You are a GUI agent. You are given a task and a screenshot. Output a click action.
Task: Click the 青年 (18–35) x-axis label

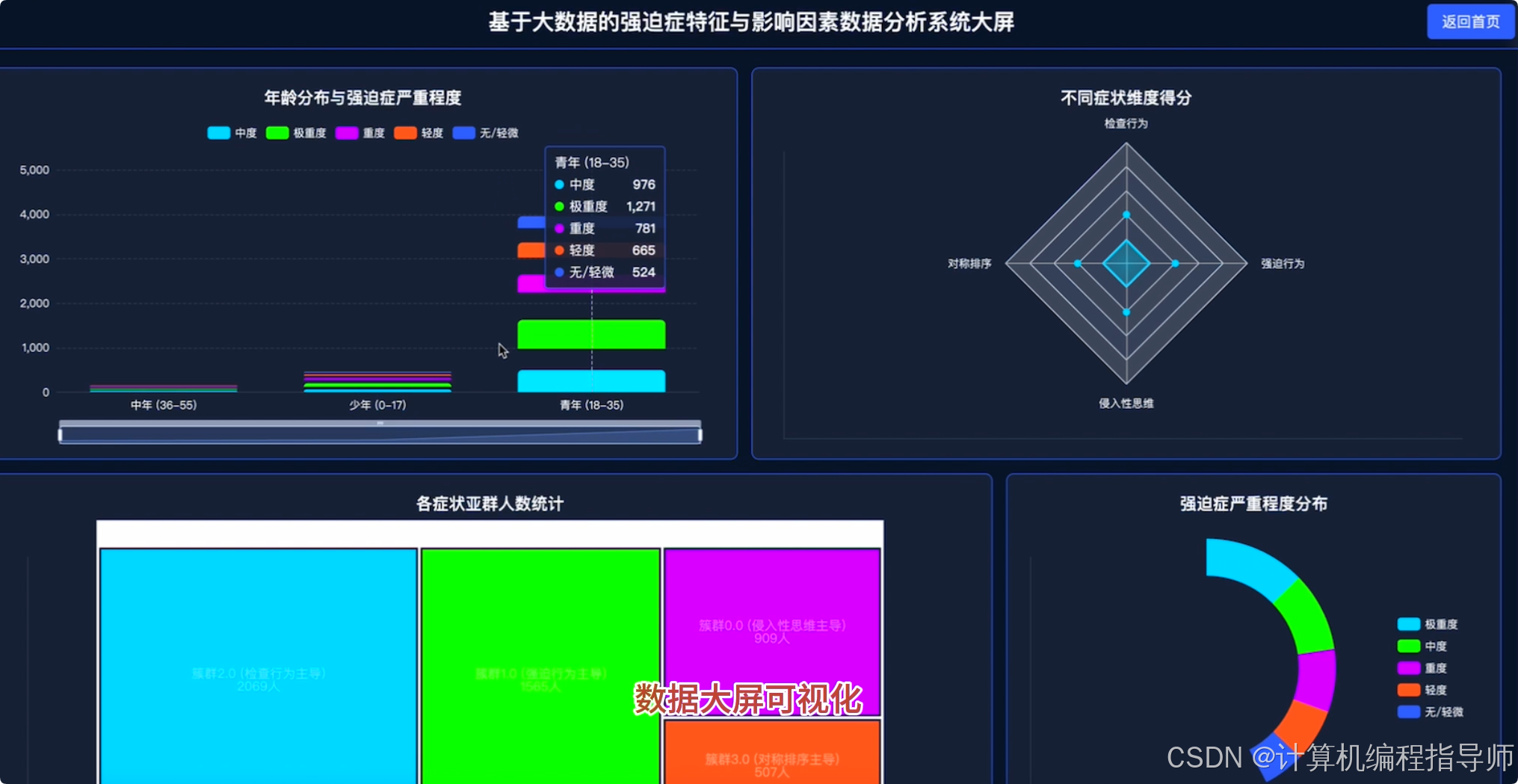coord(591,405)
